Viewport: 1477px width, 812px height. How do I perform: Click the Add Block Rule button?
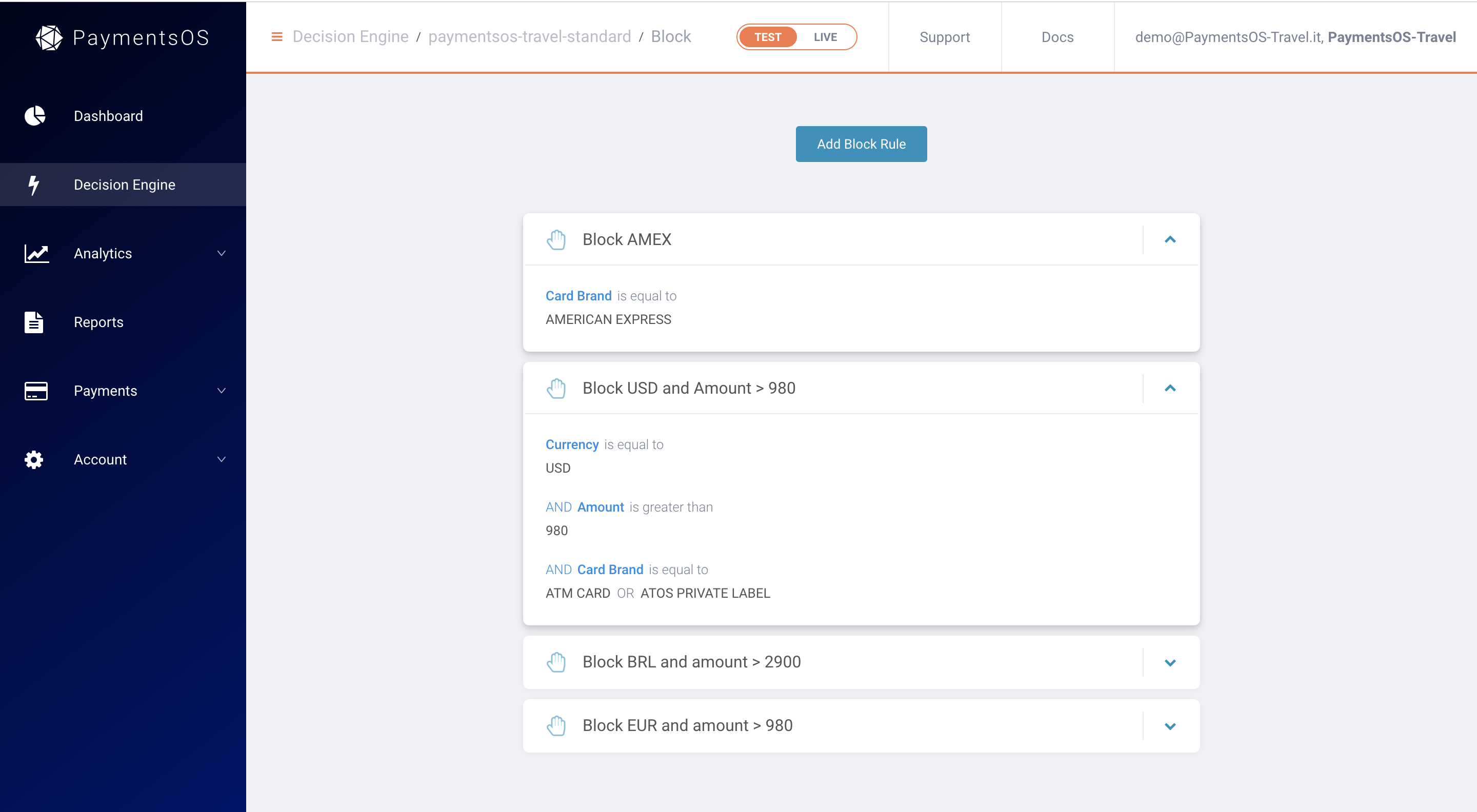861,143
